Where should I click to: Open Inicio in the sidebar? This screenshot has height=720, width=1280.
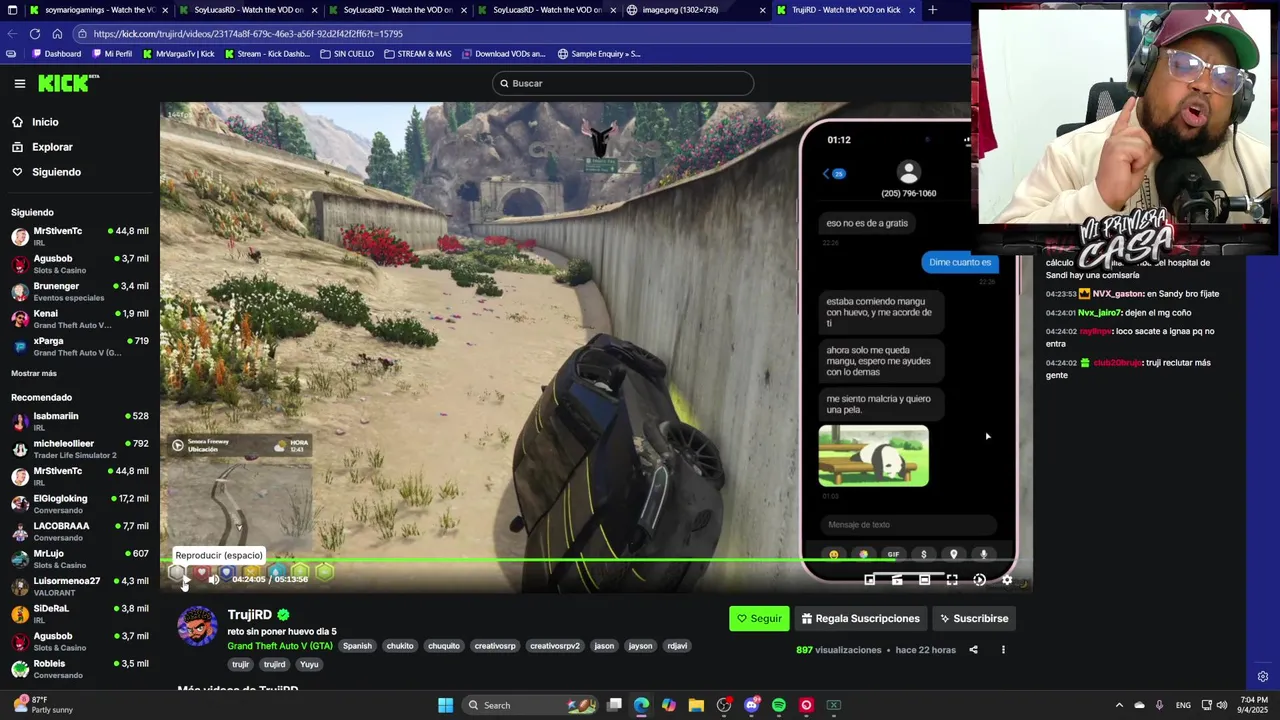[x=45, y=122]
